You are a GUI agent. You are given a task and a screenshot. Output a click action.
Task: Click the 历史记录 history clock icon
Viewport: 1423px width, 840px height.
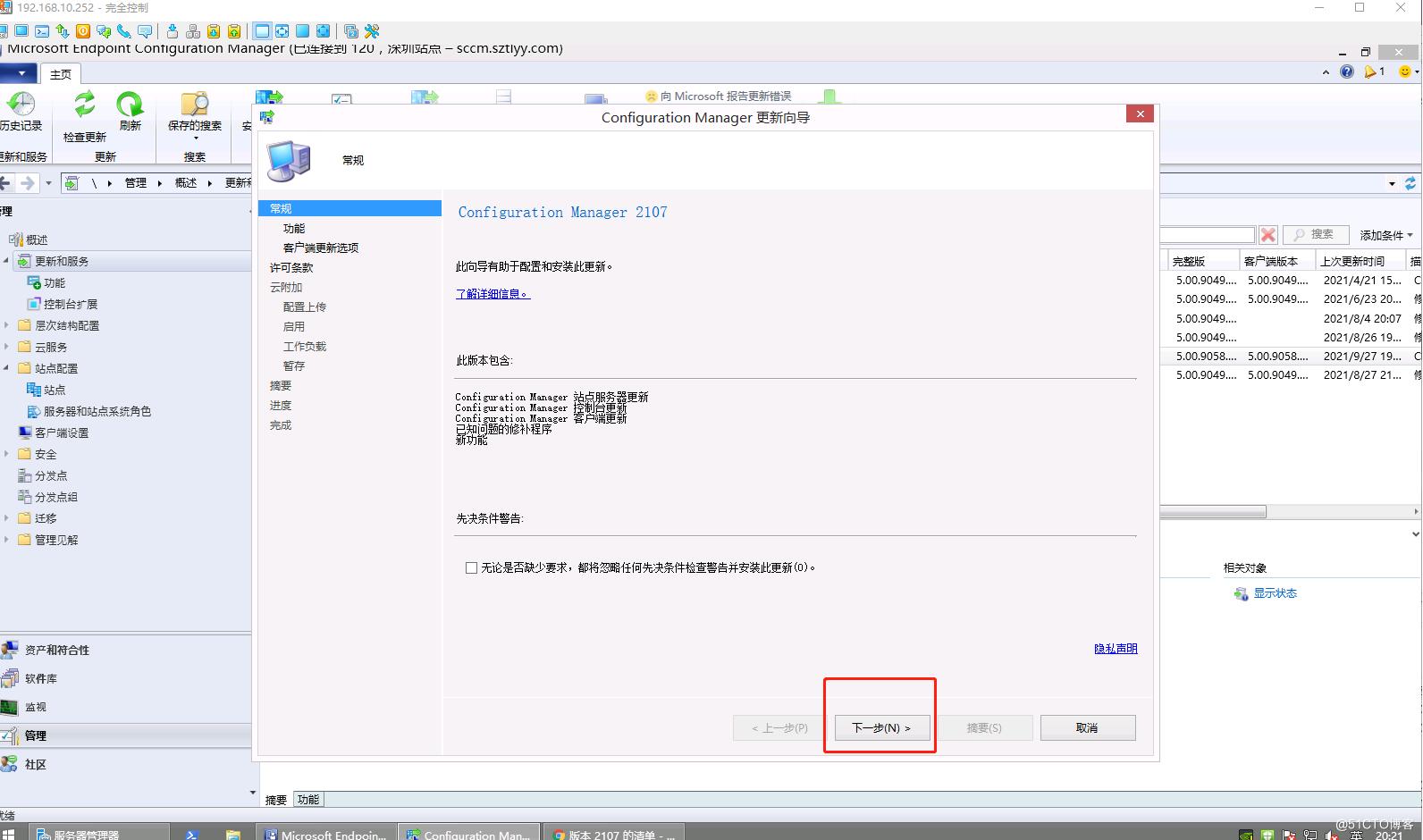[21, 104]
